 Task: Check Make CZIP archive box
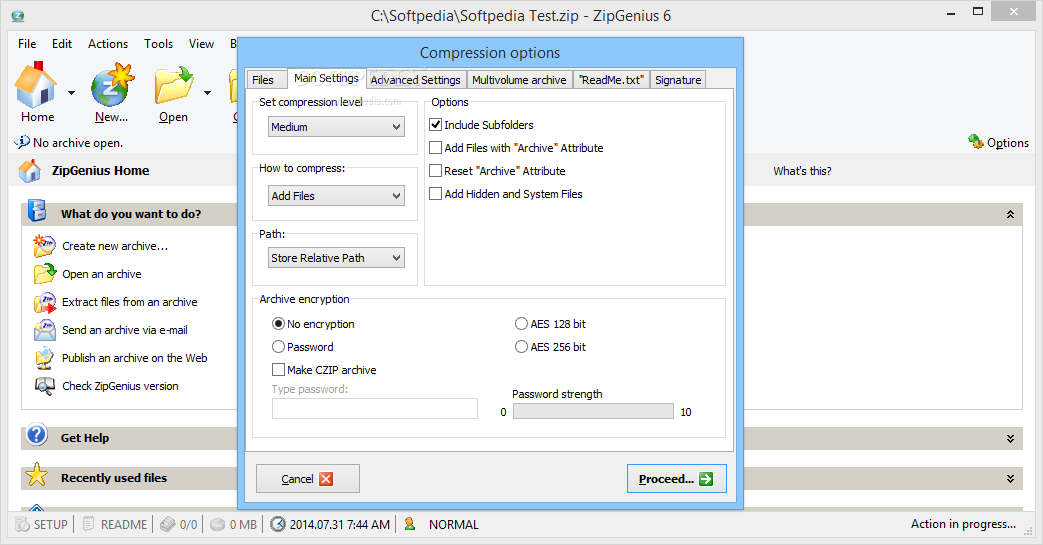tap(279, 369)
